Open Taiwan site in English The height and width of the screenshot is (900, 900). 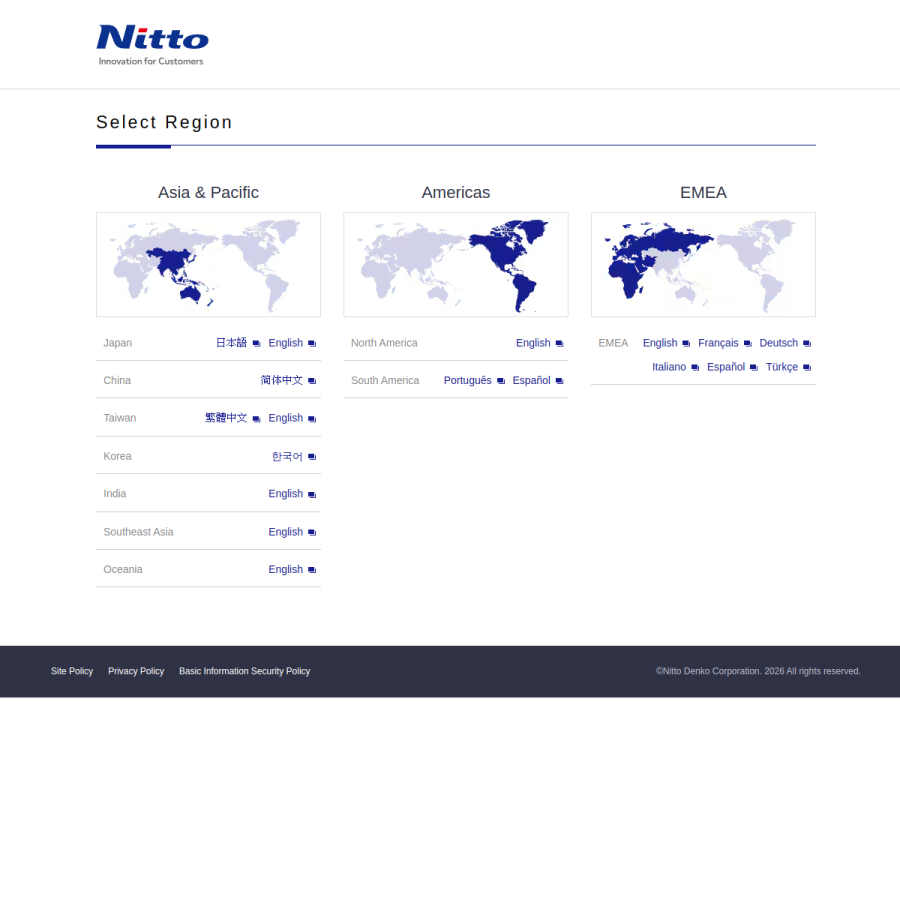pyautogui.click(x=285, y=418)
